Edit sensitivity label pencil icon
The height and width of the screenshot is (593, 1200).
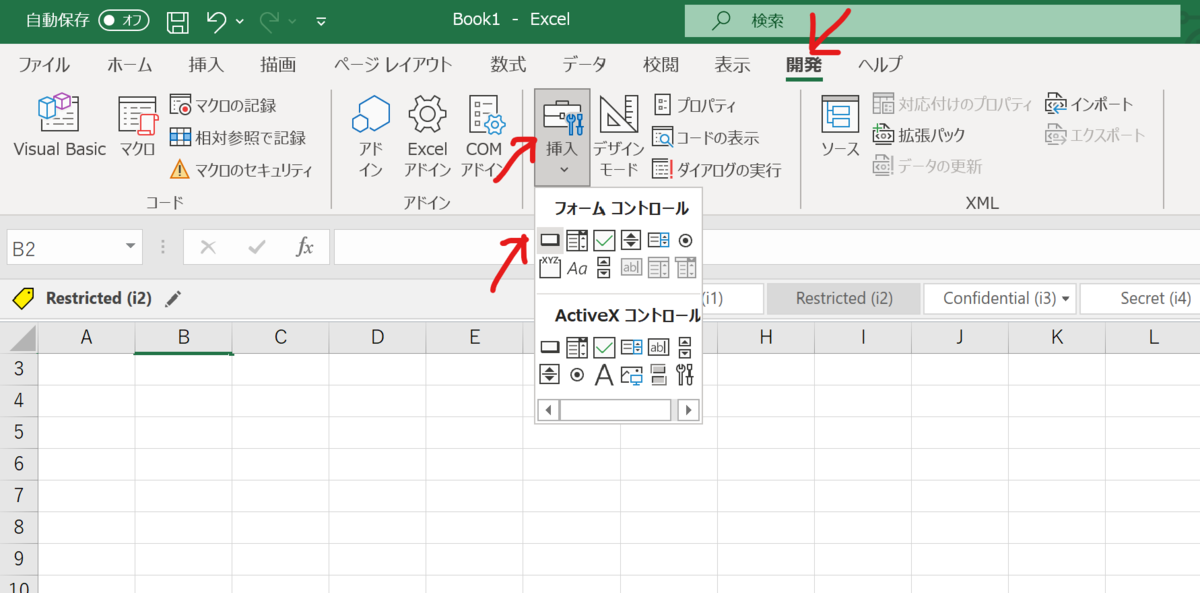pyautogui.click(x=174, y=298)
